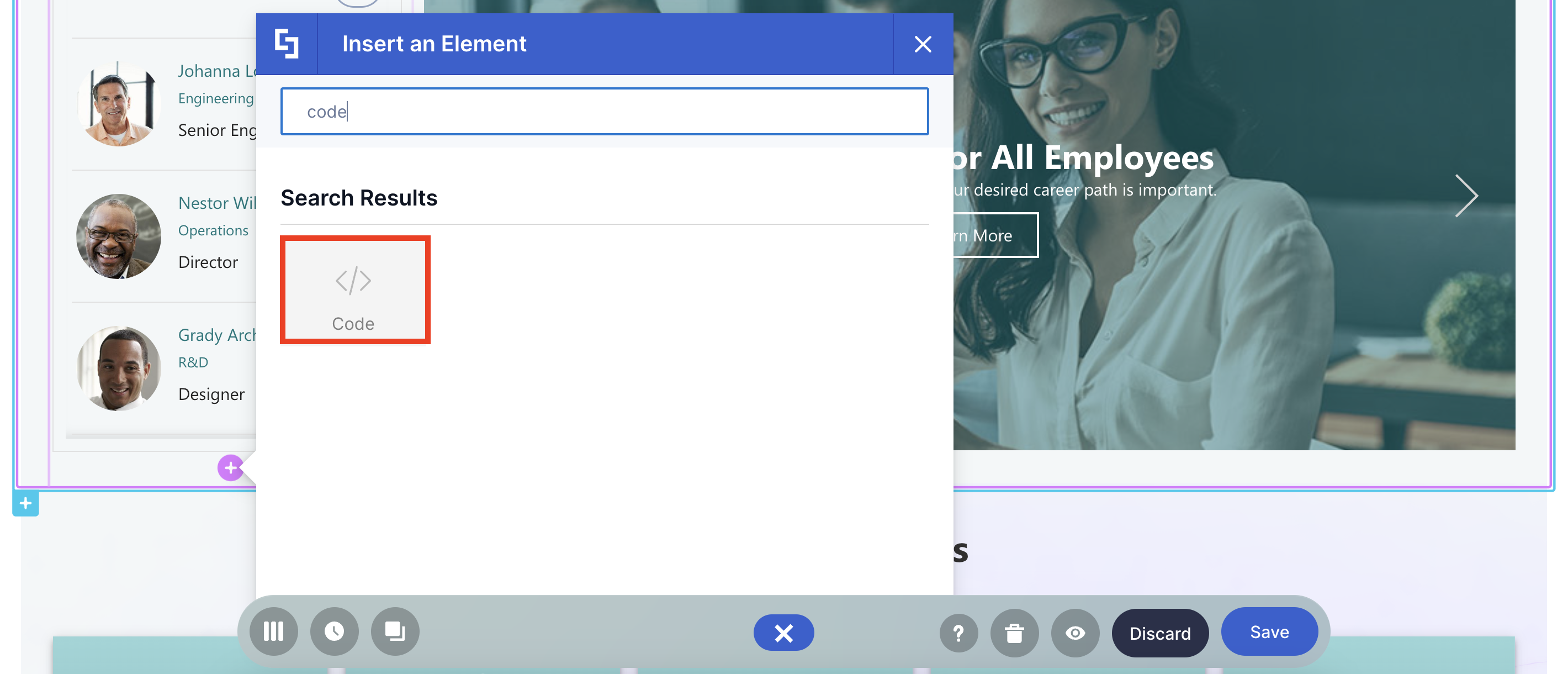Open the revision history clock icon

click(x=334, y=631)
